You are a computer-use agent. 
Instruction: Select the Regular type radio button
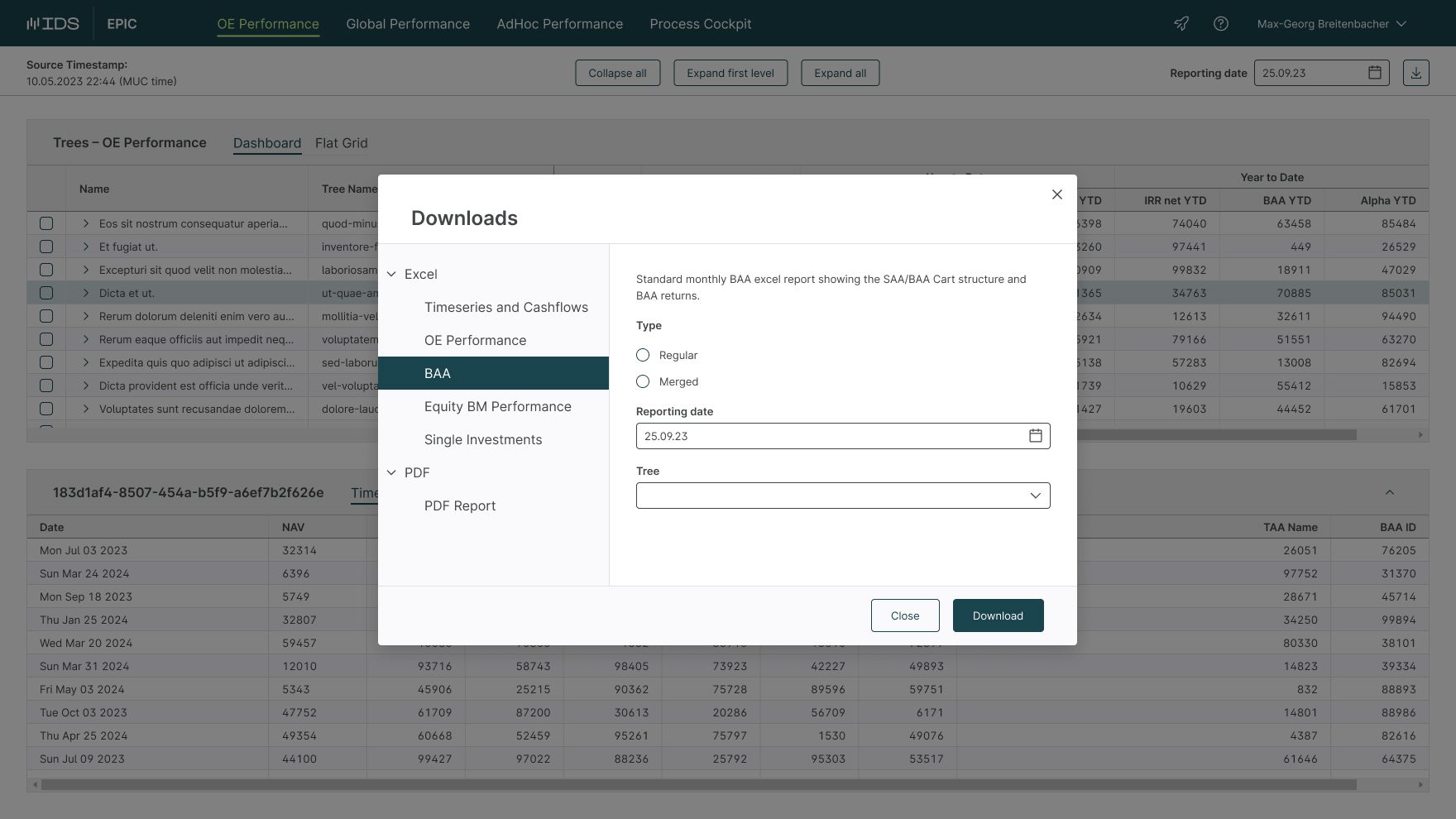pyautogui.click(x=643, y=355)
